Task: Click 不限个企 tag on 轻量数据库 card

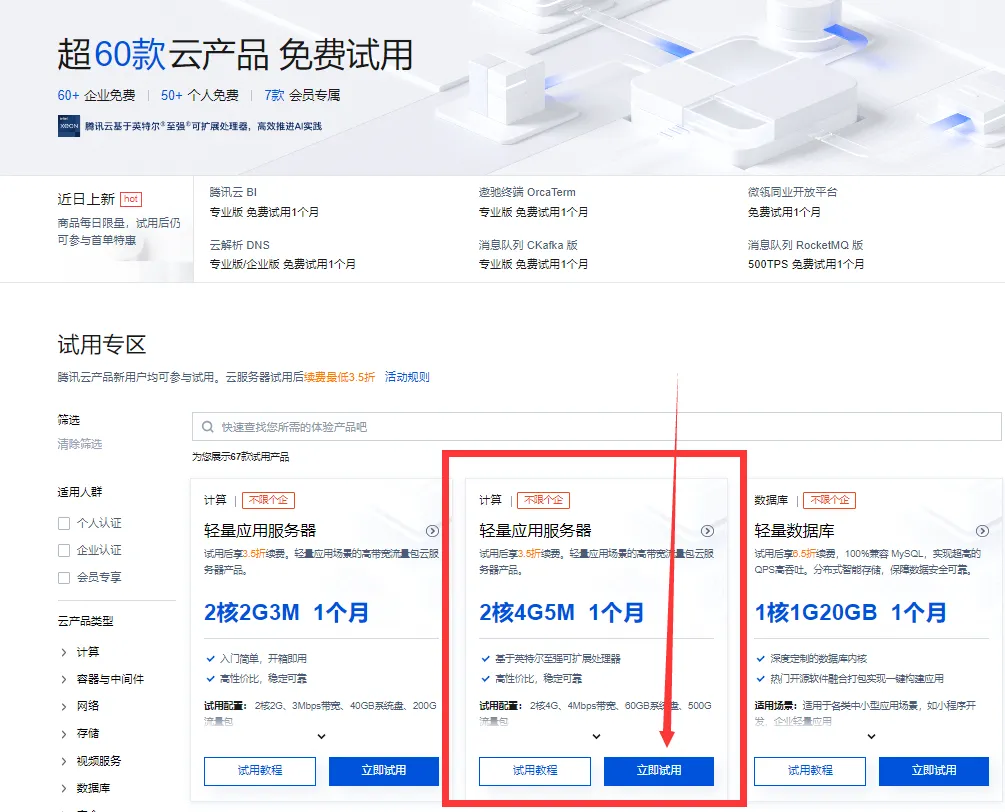Action: (829, 500)
